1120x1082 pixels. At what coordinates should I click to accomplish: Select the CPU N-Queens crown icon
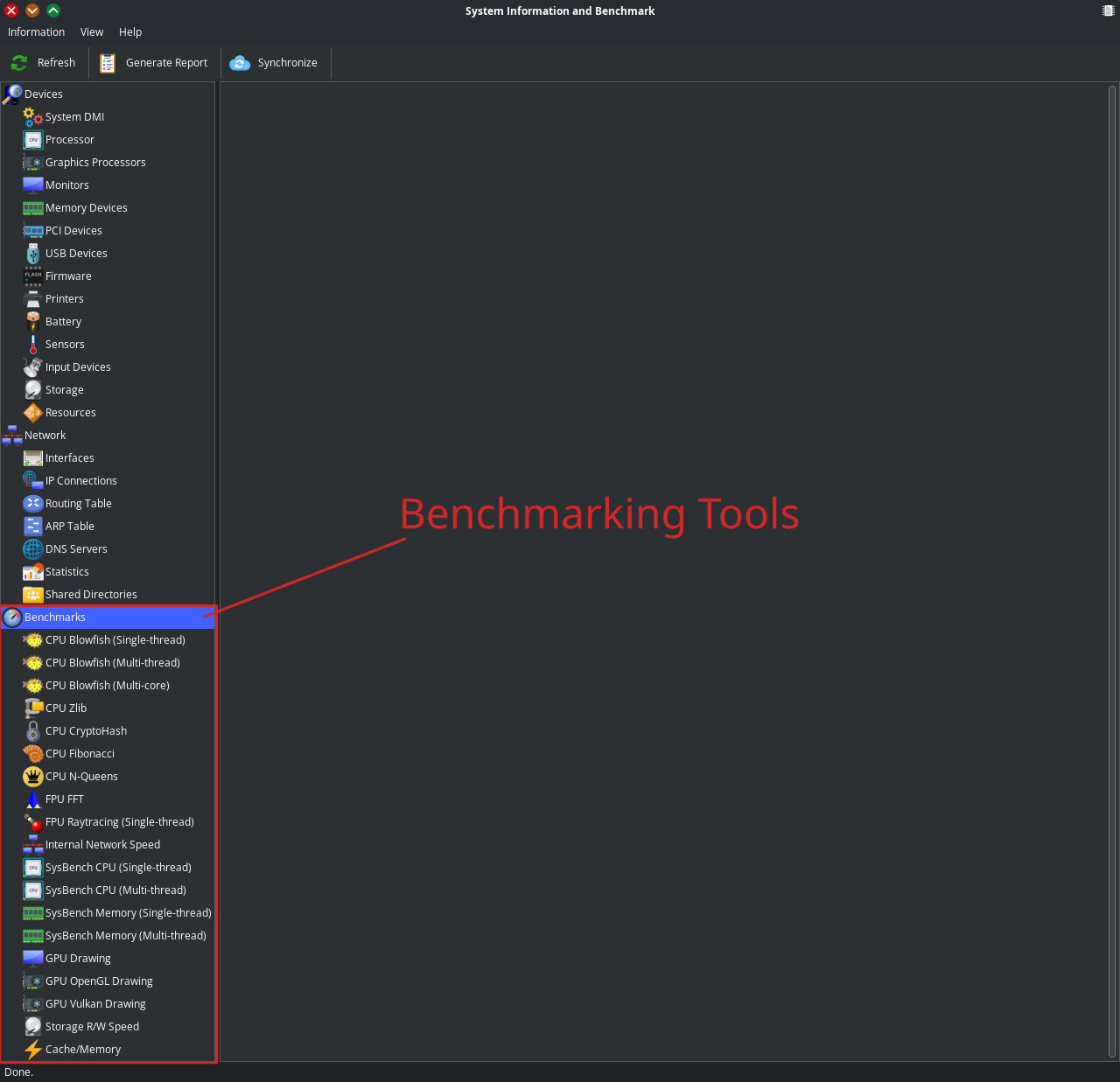coord(33,777)
